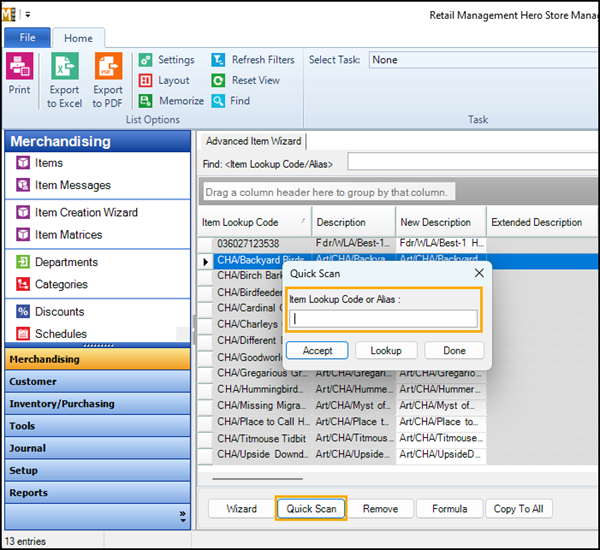Select row CHA/Upside Downd
Image resolution: width=600 pixels, height=550 pixels.
click(x=398, y=454)
